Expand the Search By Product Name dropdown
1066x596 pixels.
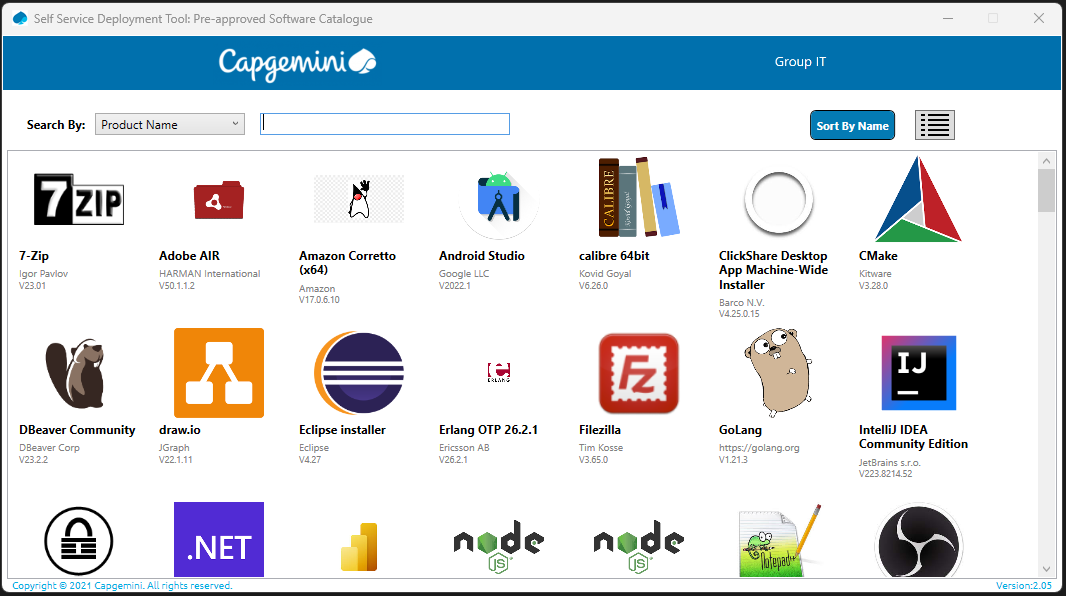170,125
